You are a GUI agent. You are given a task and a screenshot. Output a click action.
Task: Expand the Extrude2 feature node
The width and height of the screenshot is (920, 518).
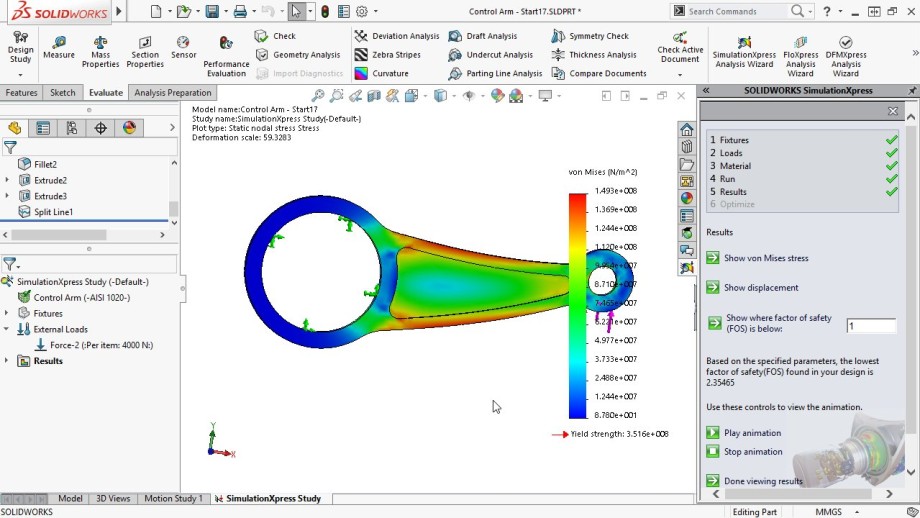coord(8,180)
